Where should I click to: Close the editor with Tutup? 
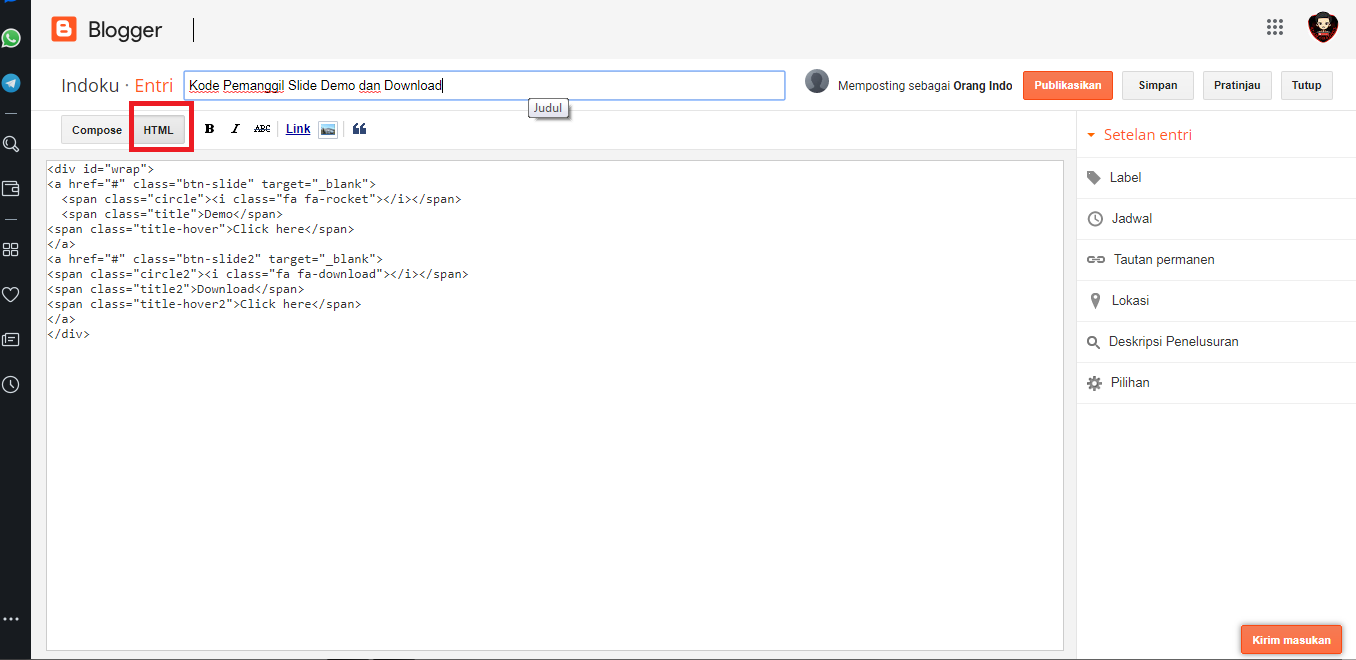tap(1306, 85)
